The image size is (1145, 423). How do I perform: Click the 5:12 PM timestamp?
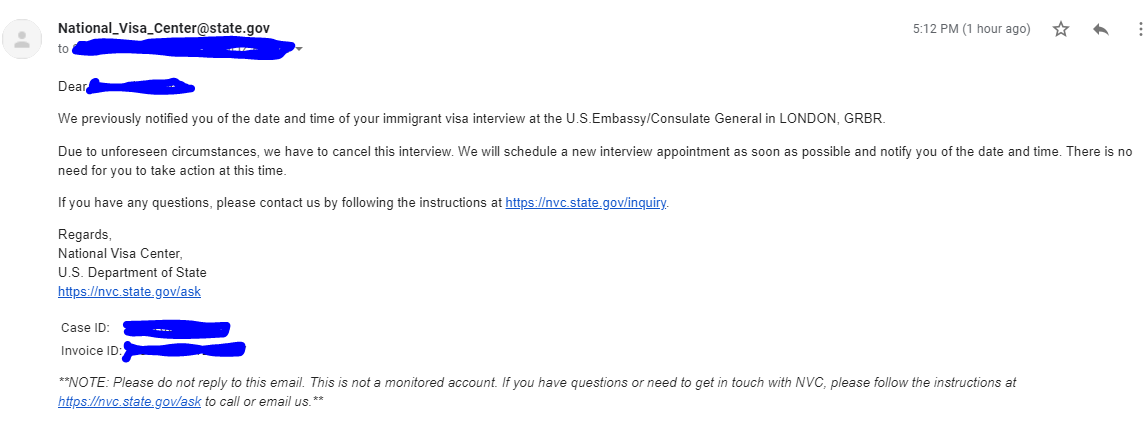tap(972, 29)
